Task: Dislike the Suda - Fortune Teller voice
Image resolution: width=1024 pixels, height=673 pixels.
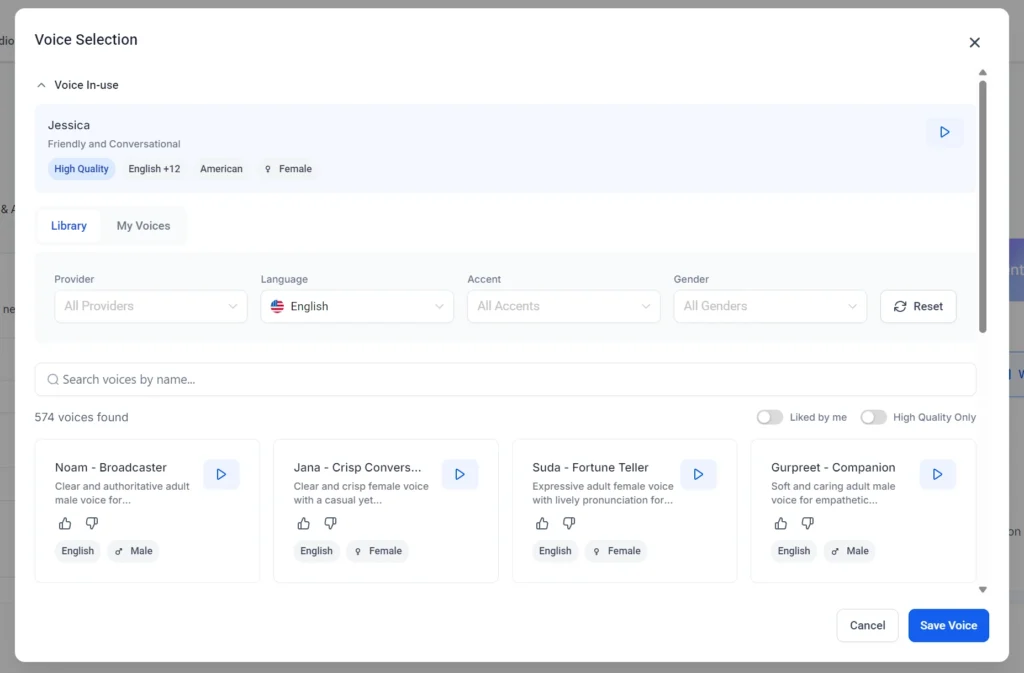Action: coord(569,524)
